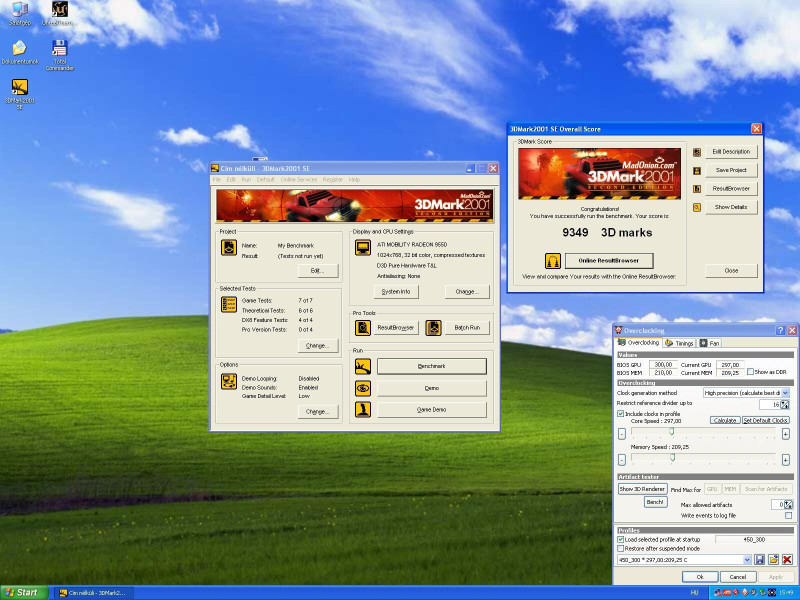Delete the profile with red X icon

click(787, 560)
